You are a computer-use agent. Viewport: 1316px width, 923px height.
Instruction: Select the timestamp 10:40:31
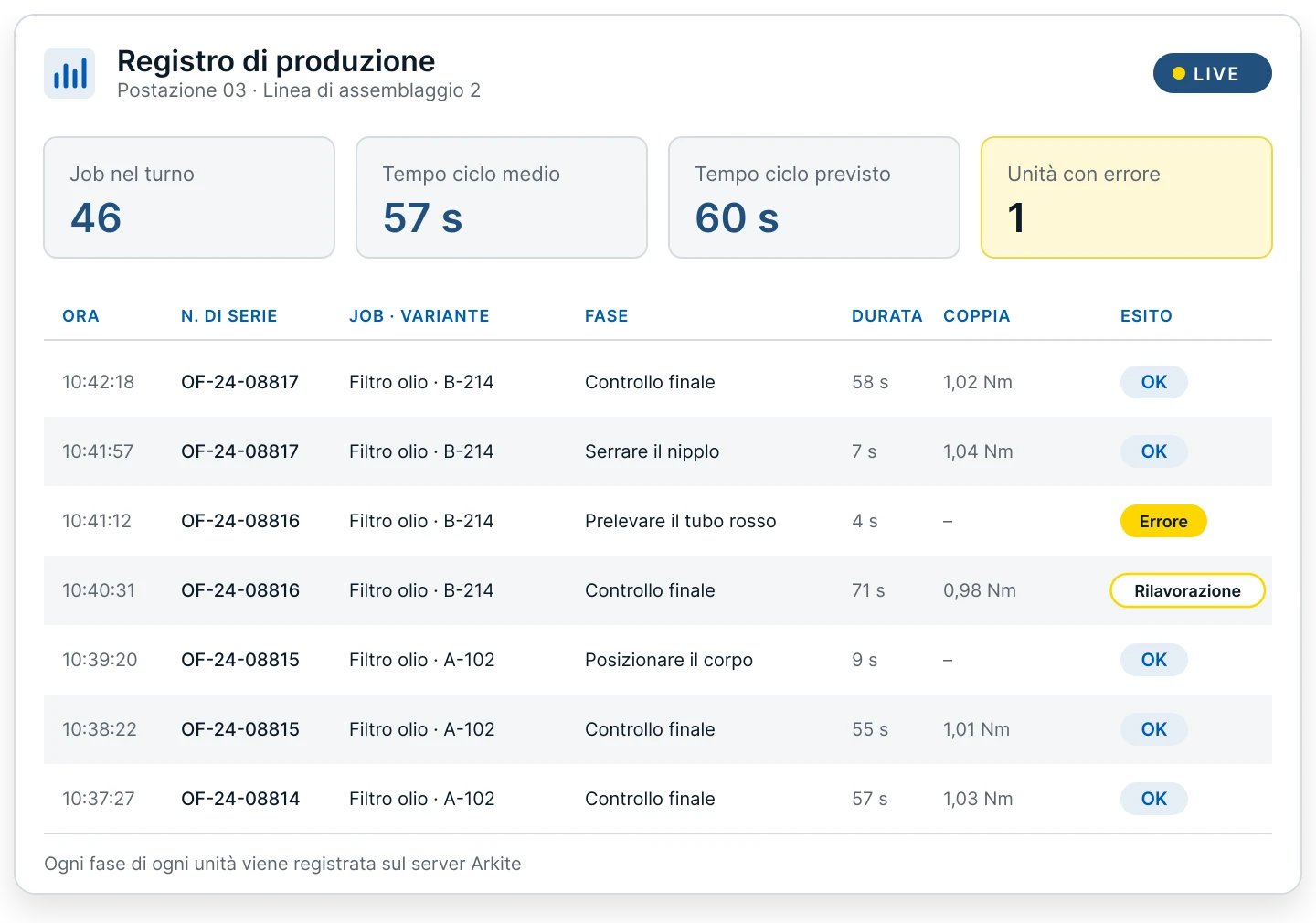point(99,590)
